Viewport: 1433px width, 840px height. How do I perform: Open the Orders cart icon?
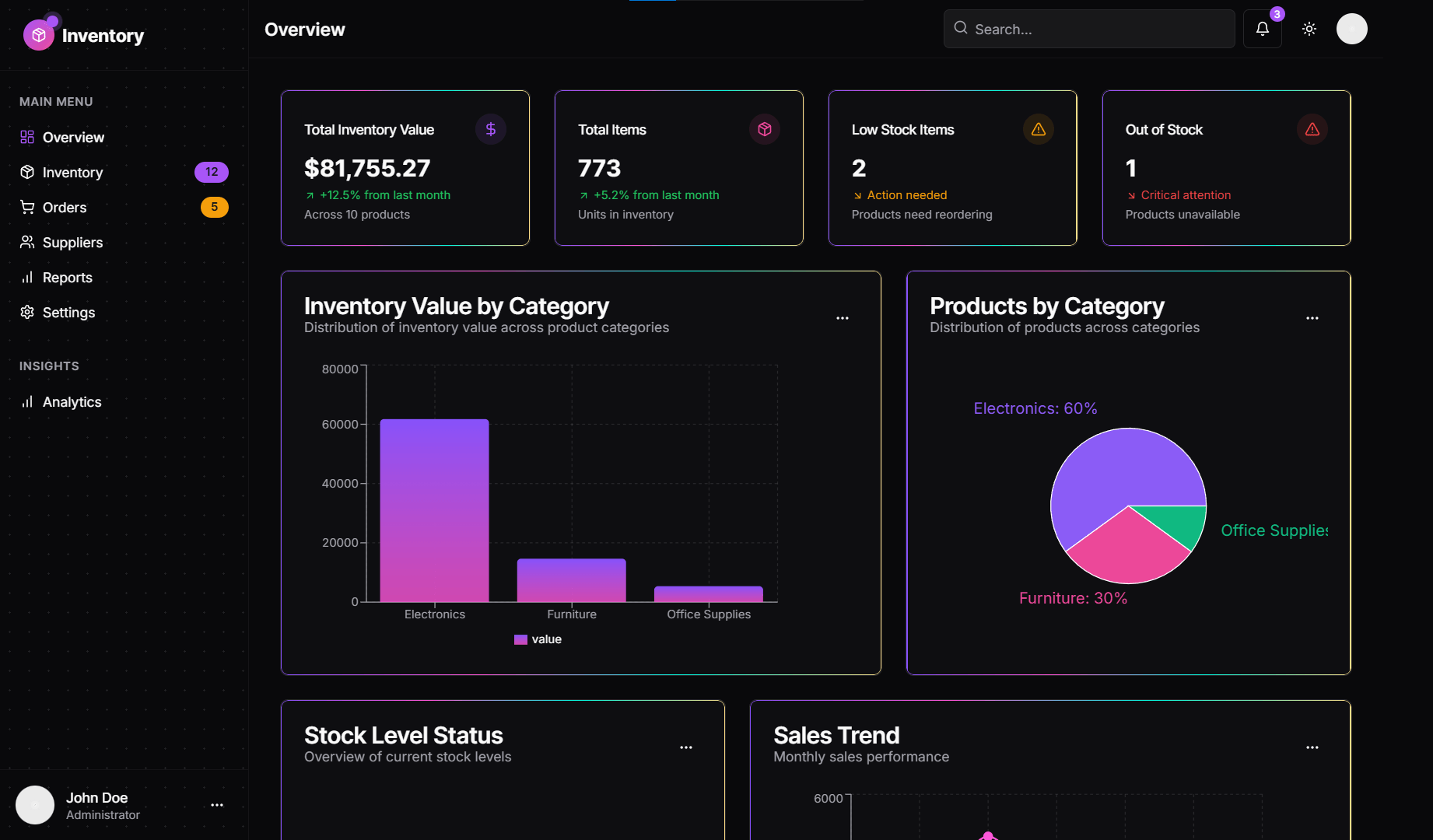[x=27, y=207]
